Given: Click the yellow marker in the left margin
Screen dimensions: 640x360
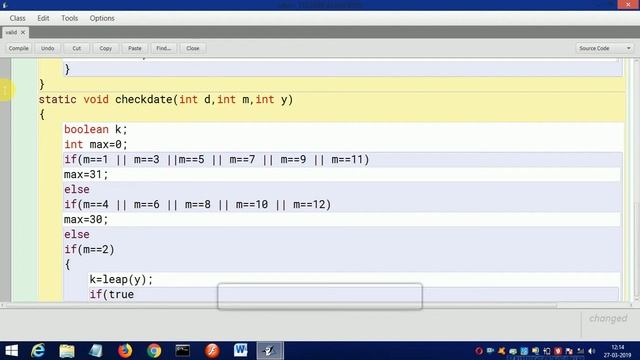Looking at the screenshot, I should pyautogui.click(x=6, y=90).
